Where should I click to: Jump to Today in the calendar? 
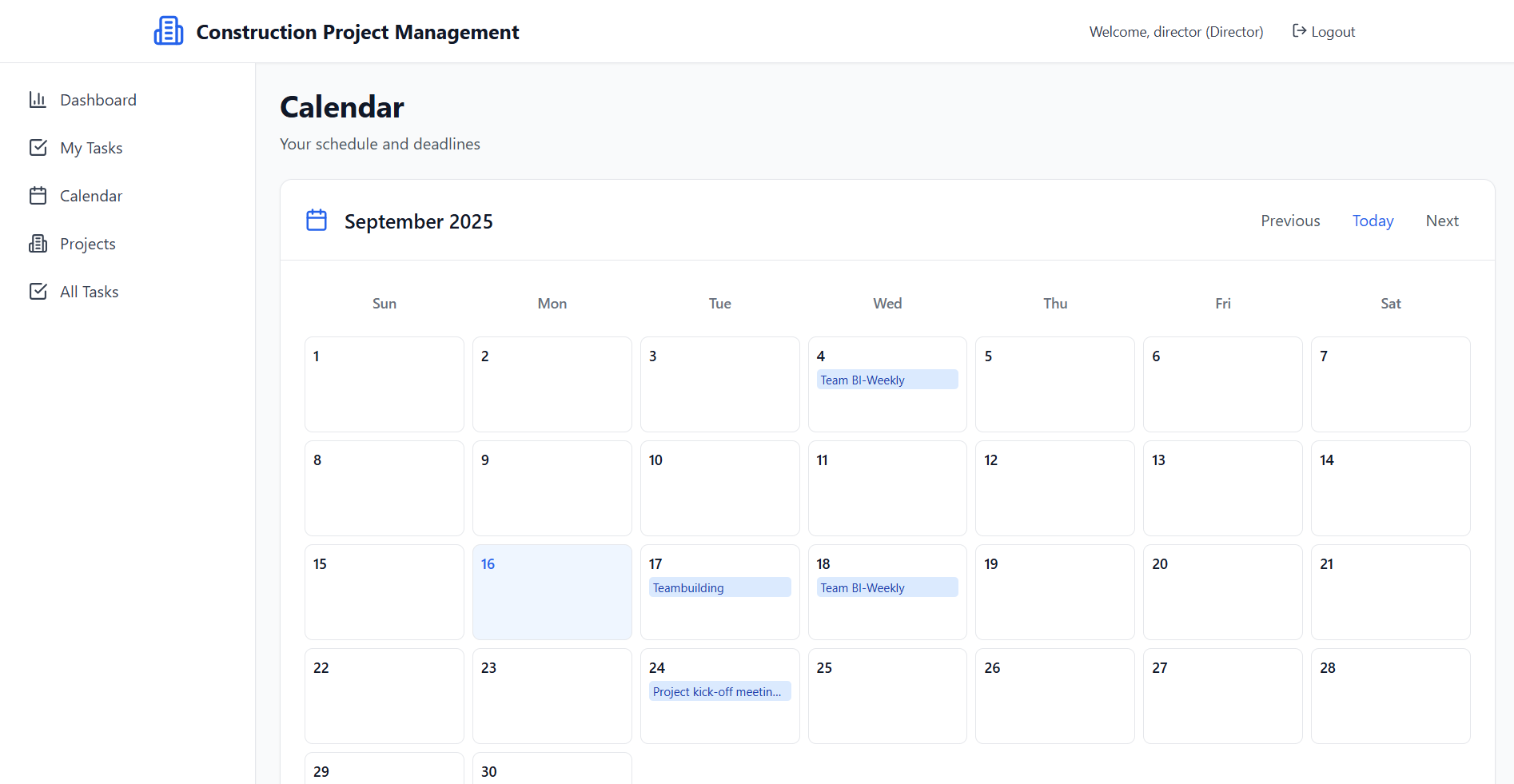(1373, 221)
